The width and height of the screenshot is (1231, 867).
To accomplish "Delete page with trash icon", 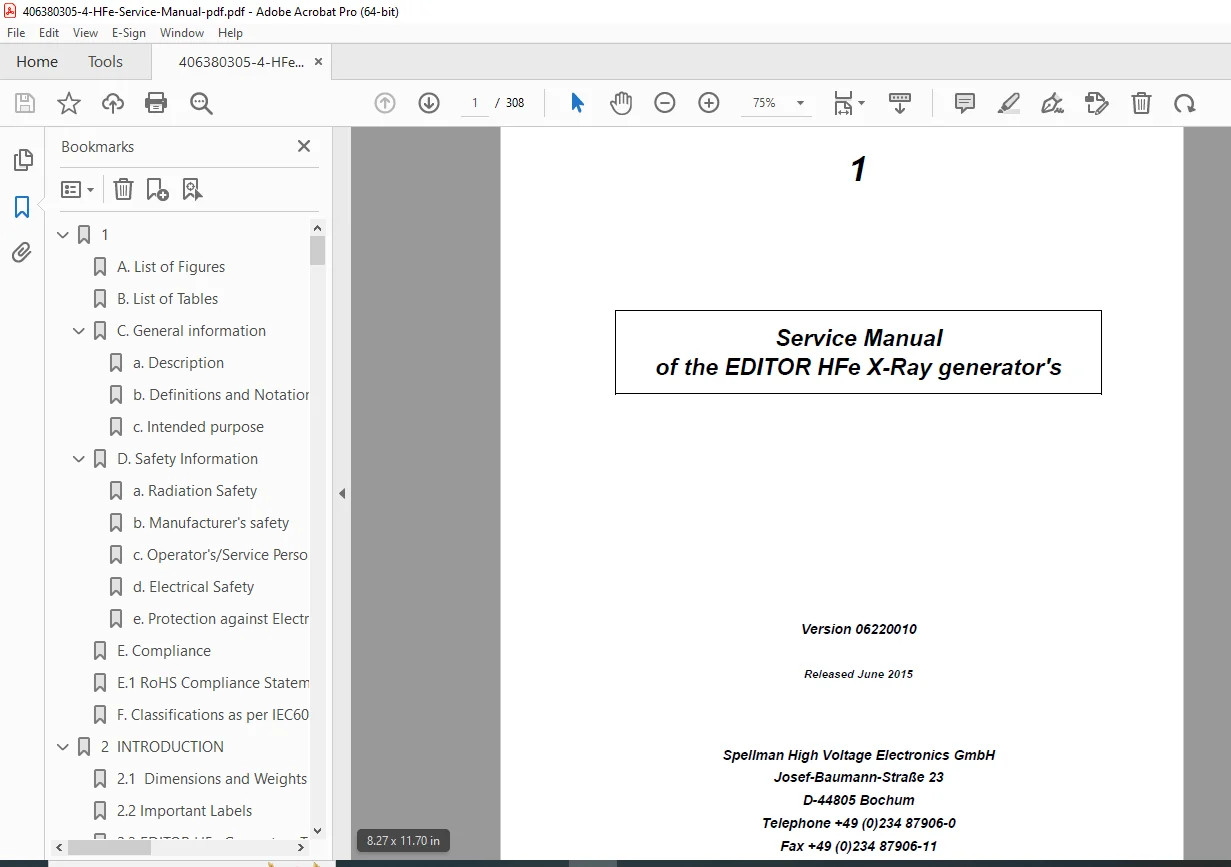I will coord(1141,103).
